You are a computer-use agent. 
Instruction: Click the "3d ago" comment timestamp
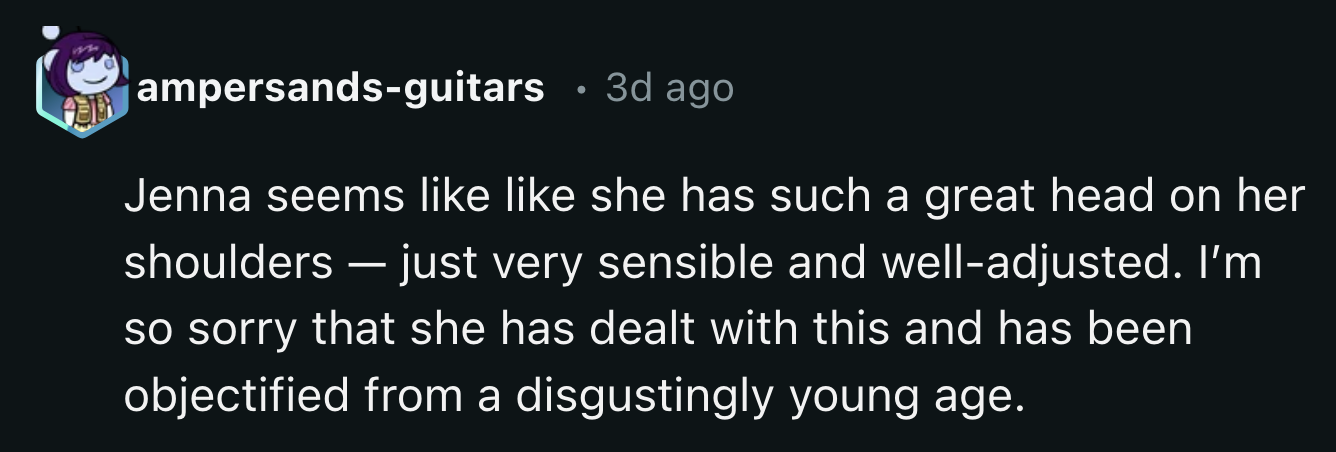pos(669,88)
